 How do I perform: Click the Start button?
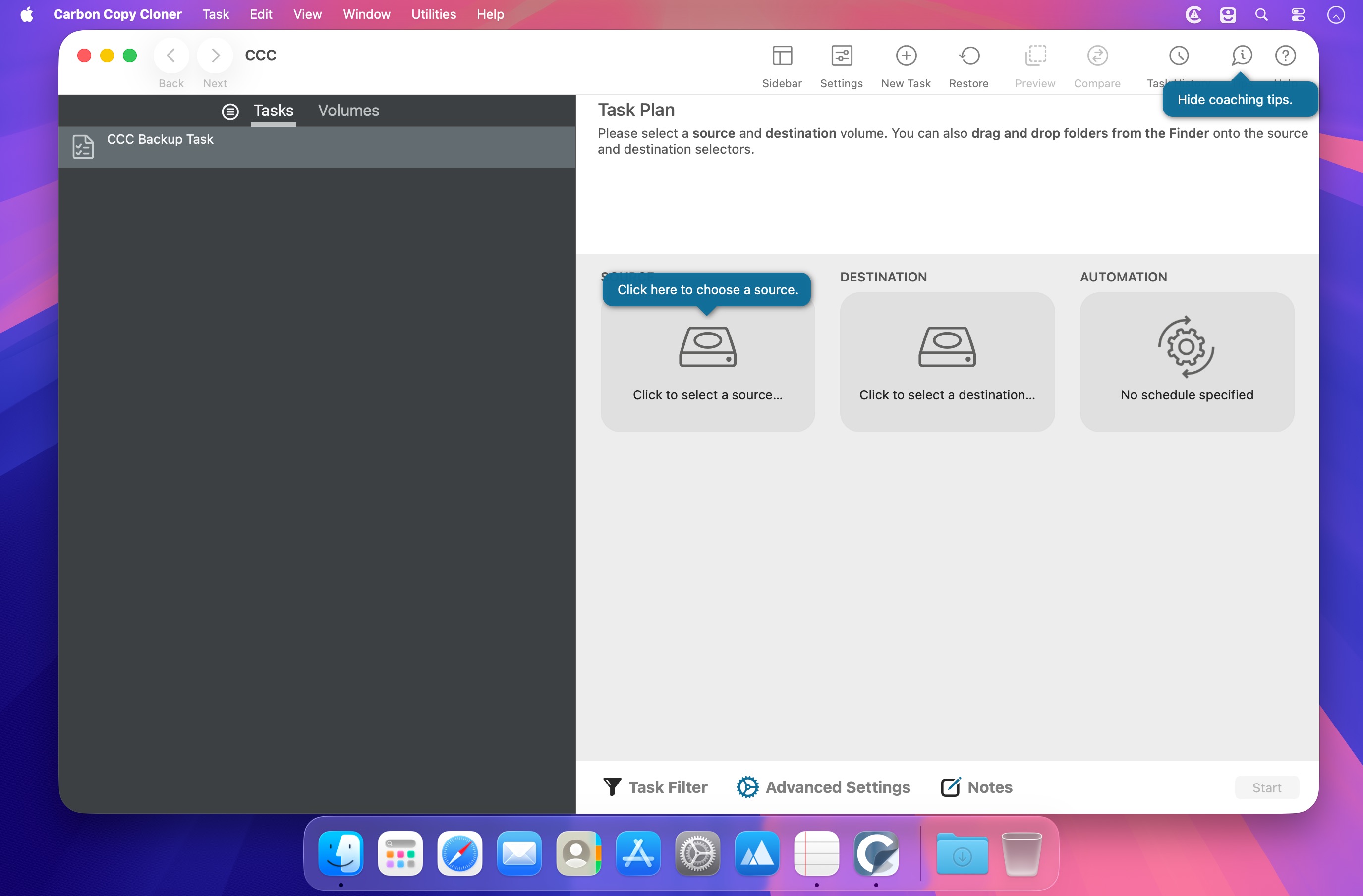(1267, 788)
